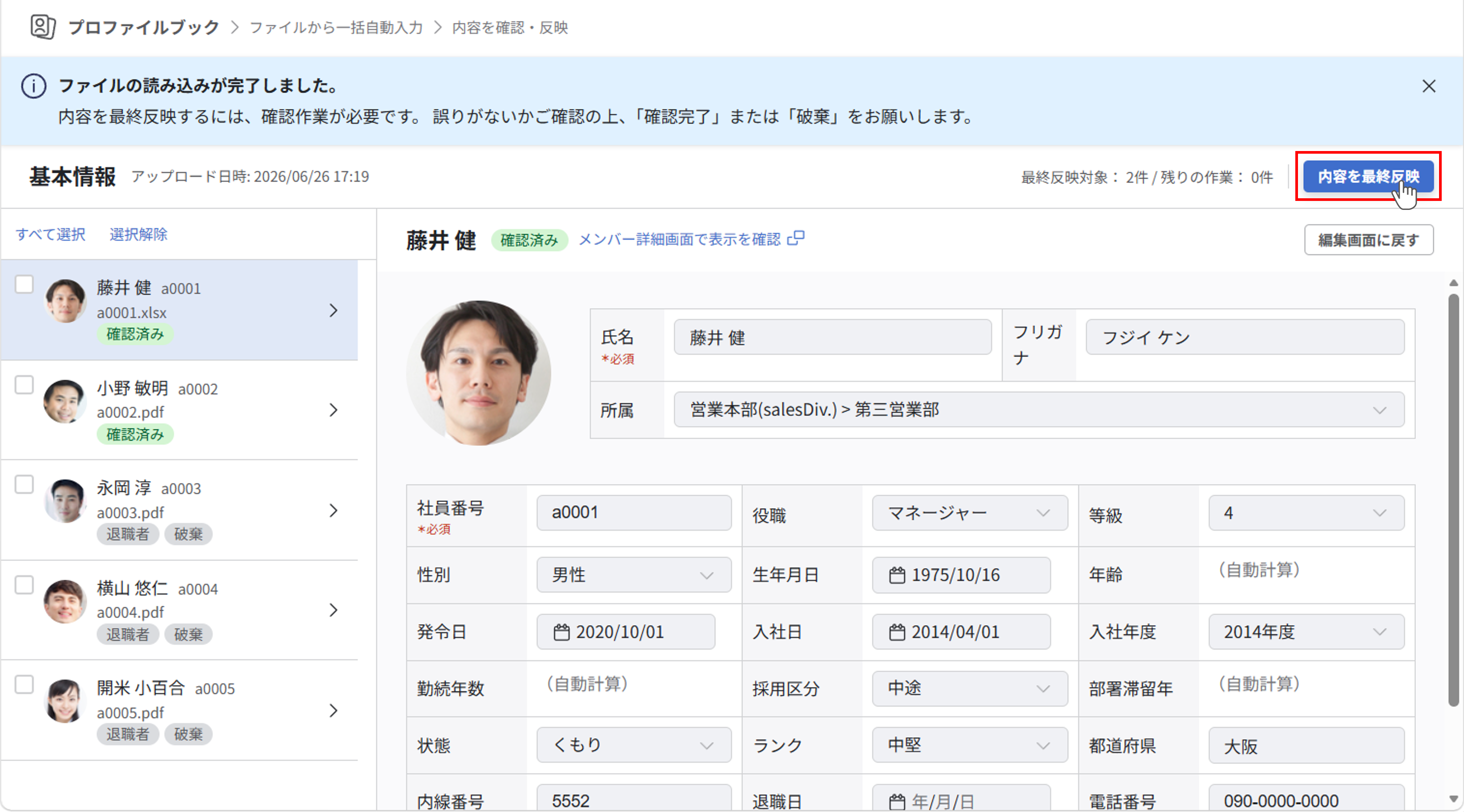Click 破棄 tag on 永岡 淳 row
1464x812 pixels.
point(188,534)
